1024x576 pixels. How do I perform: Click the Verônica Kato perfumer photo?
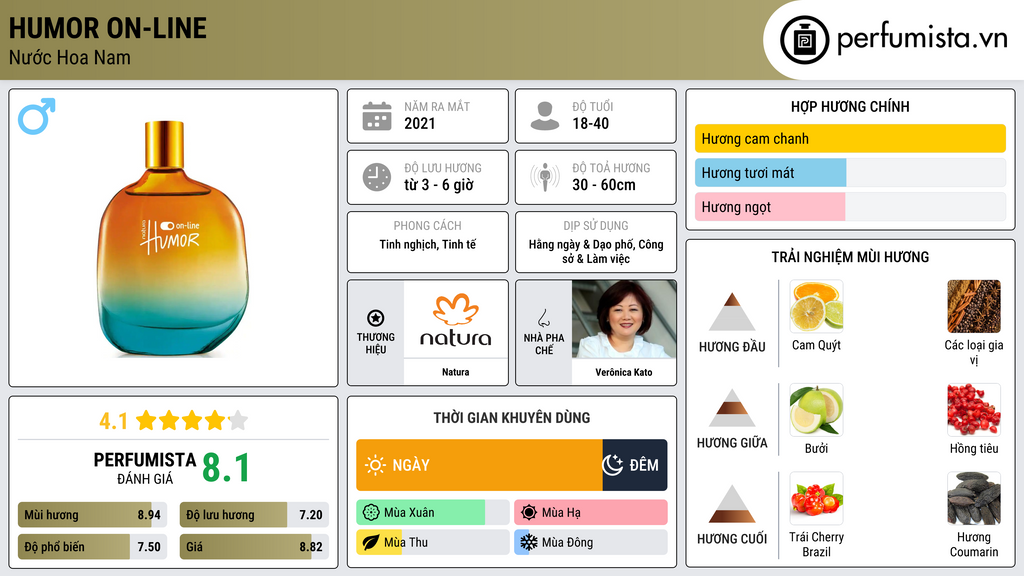pyautogui.click(x=624, y=319)
